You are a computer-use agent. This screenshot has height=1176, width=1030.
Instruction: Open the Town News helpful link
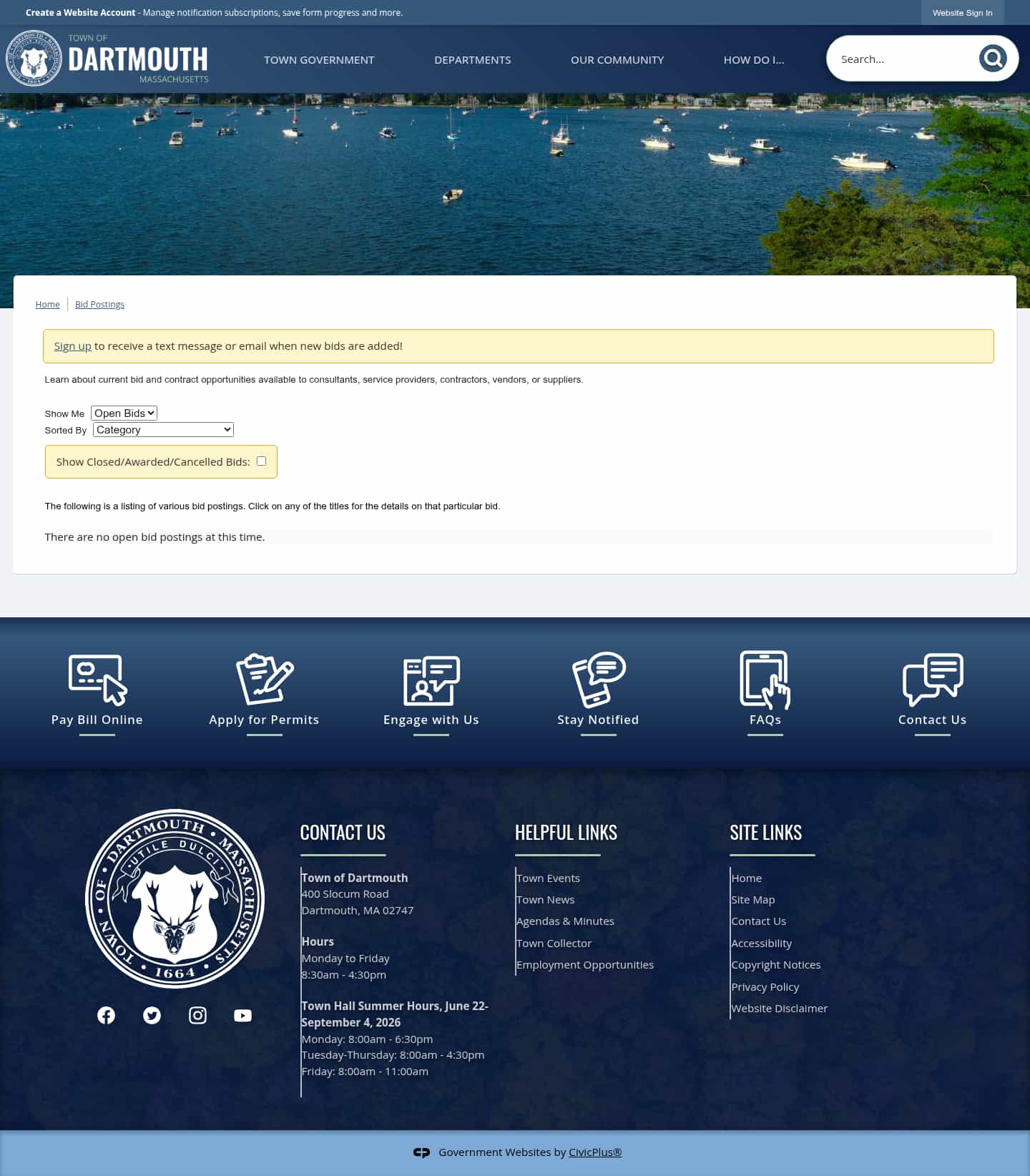pyautogui.click(x=545, y=900)
